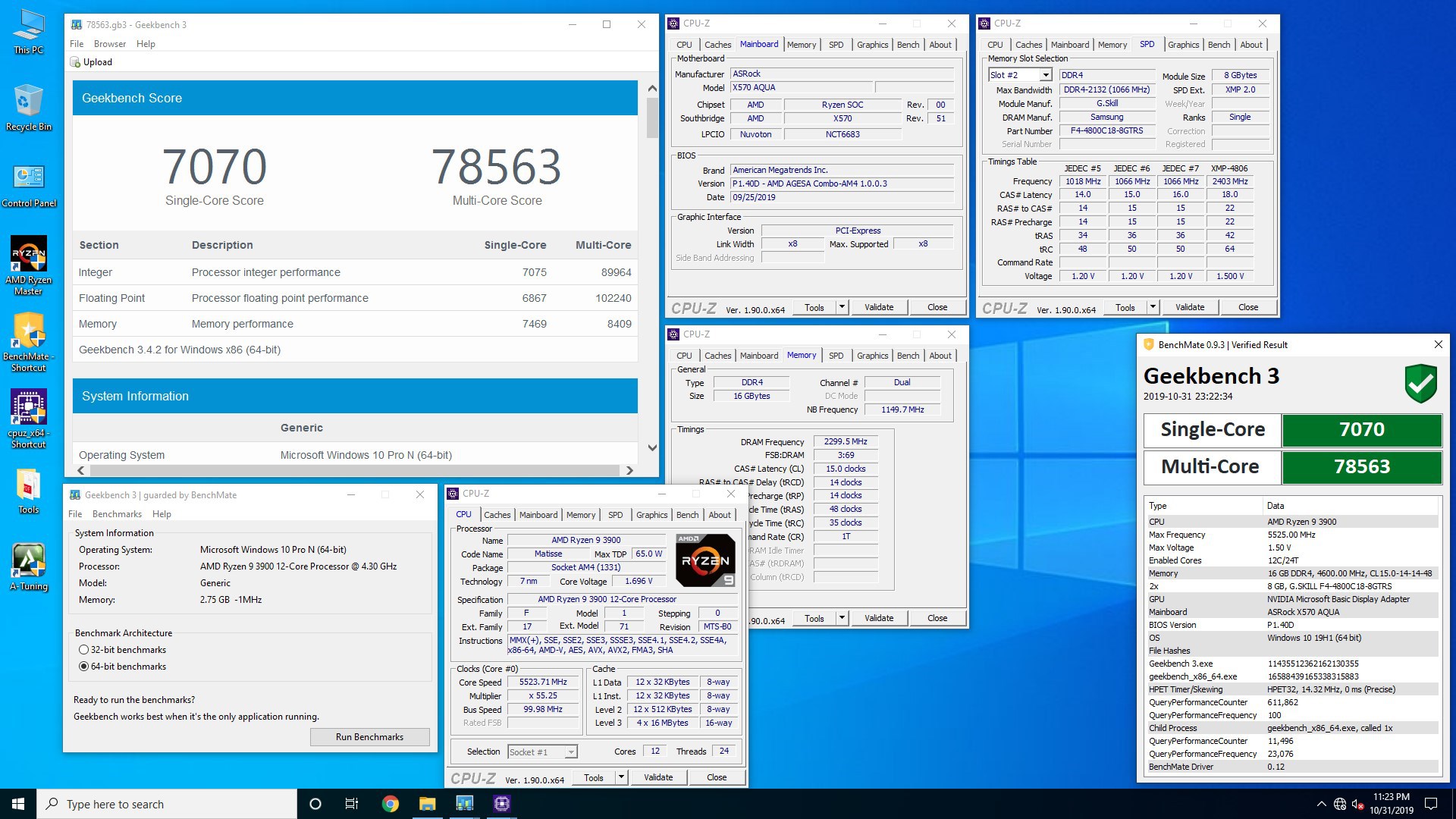The width and height of the screenshot is (1456, 819).
Task: Click the Geekbench horizontal scrollbar track
Action: pyautogui.click(x=354, y=470)
